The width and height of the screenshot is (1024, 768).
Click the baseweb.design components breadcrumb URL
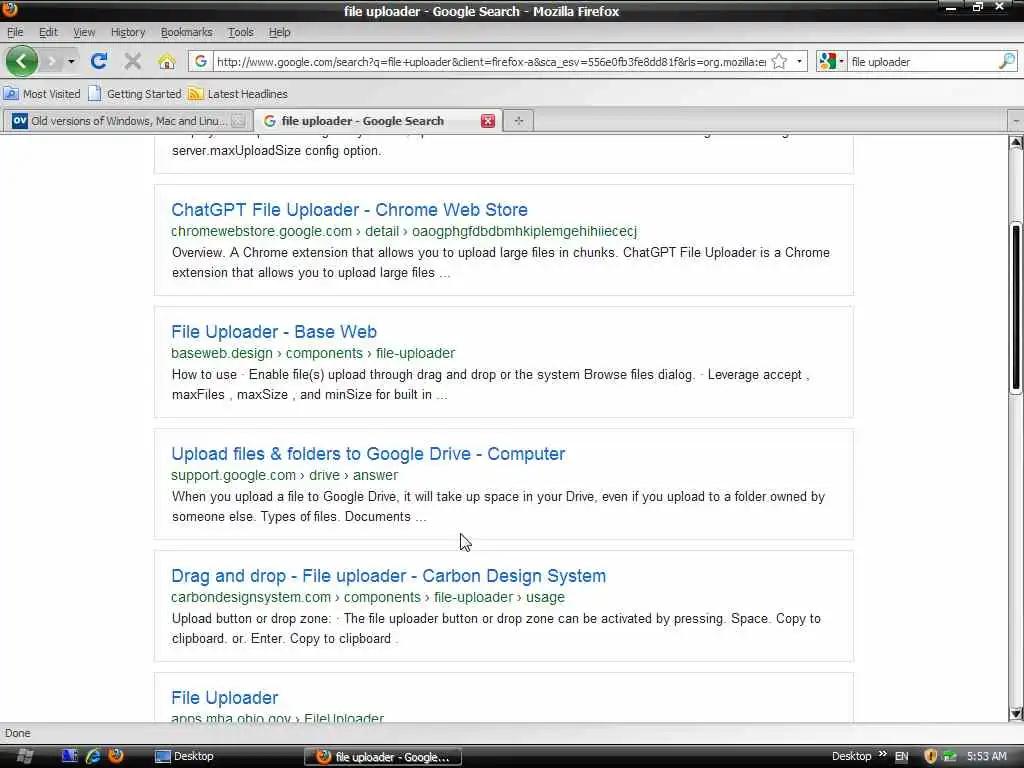tap(313, 353)
